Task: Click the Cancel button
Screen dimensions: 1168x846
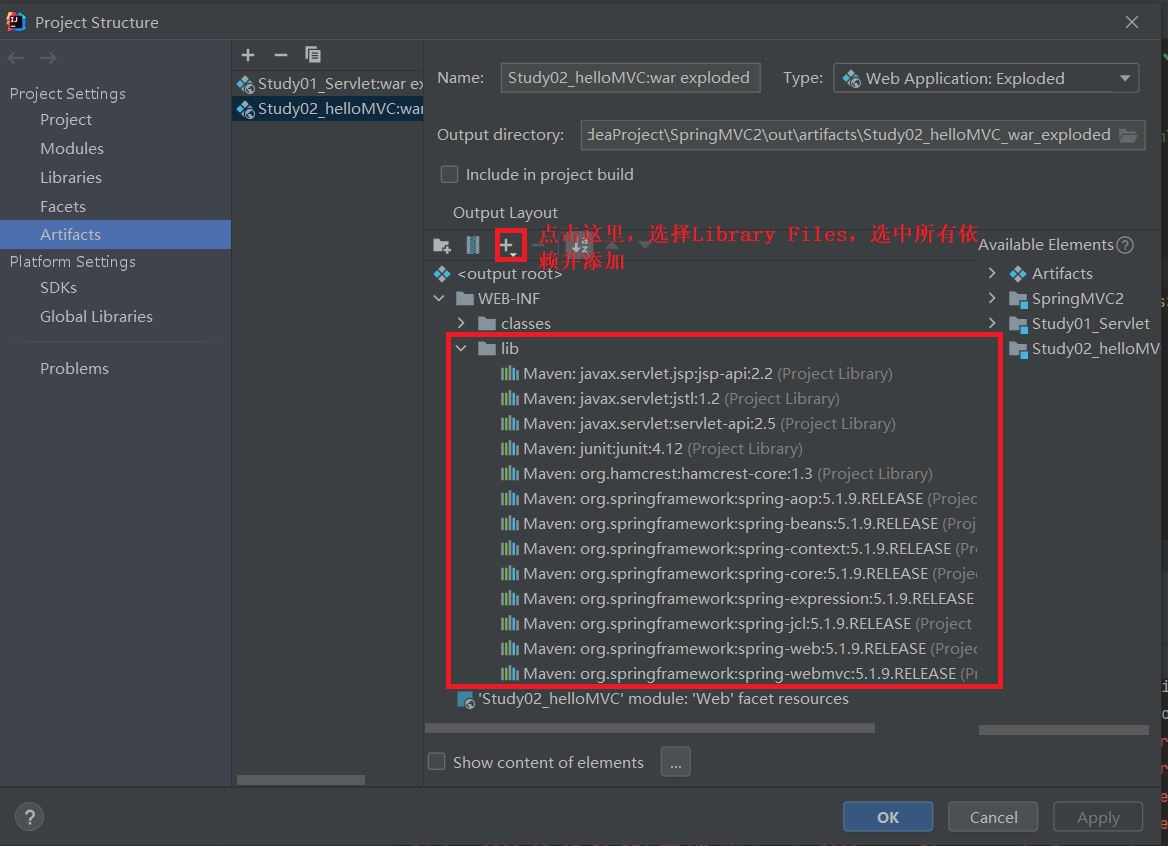Action: [993, 817]
